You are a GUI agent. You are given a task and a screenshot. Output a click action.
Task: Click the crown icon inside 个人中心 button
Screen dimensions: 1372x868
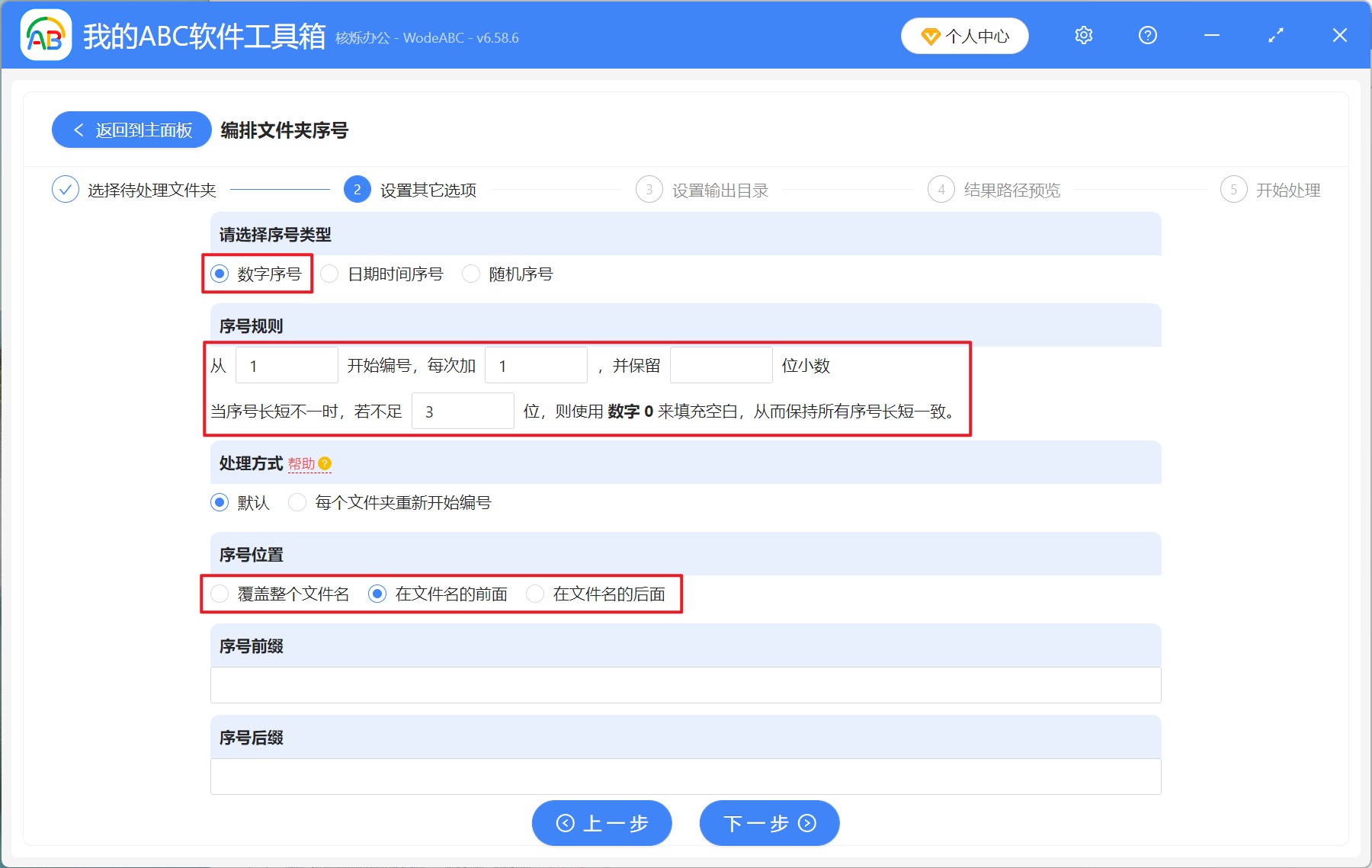pos(930,35)
